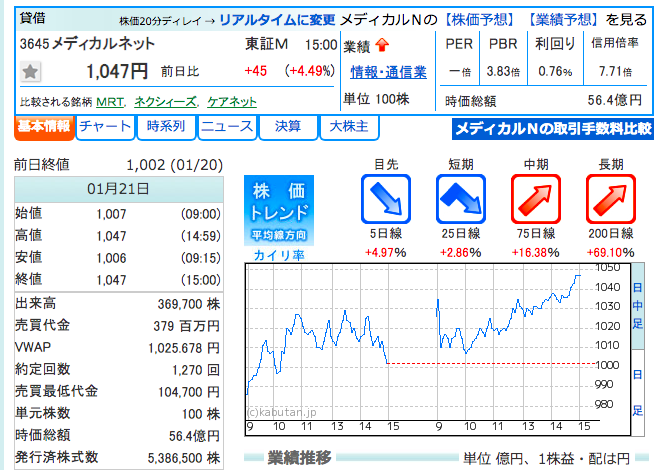Screen dimensions: 659x470
Task: Open compared stock ケアネット link
Action: tap(232, 102)
